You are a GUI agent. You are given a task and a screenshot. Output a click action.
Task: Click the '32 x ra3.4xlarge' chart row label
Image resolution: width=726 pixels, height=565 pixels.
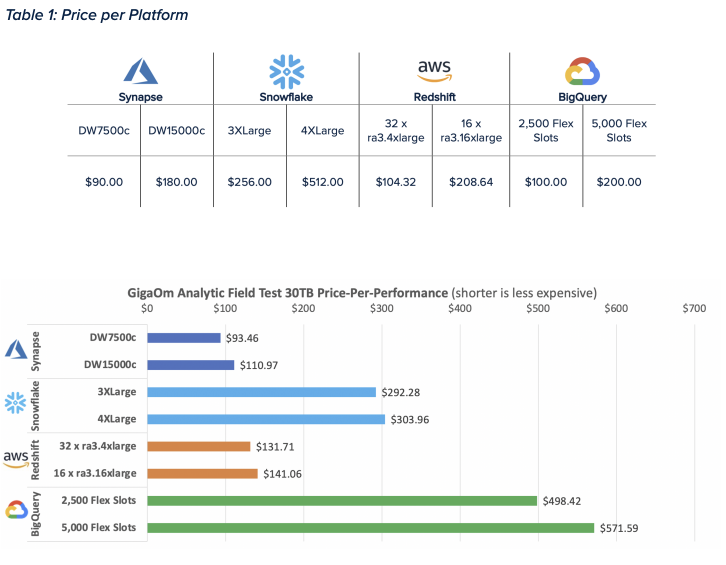(x=98, y=446)
